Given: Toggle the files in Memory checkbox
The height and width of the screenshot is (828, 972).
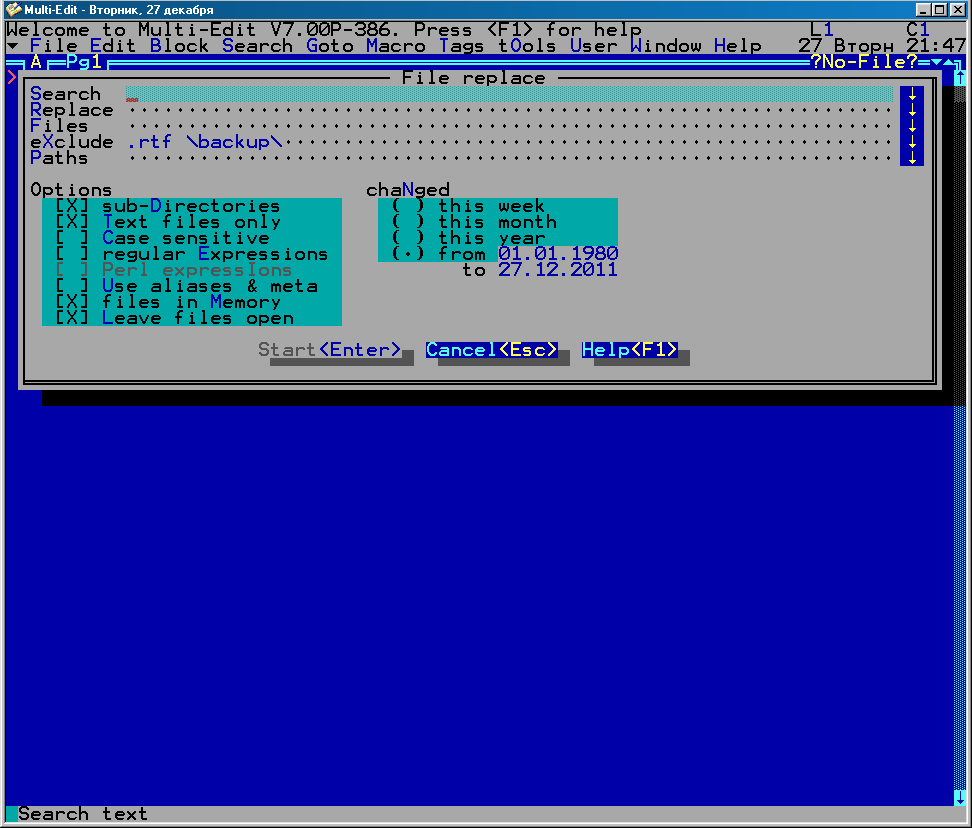Looking at the screenshot, I should pos(167,302).
